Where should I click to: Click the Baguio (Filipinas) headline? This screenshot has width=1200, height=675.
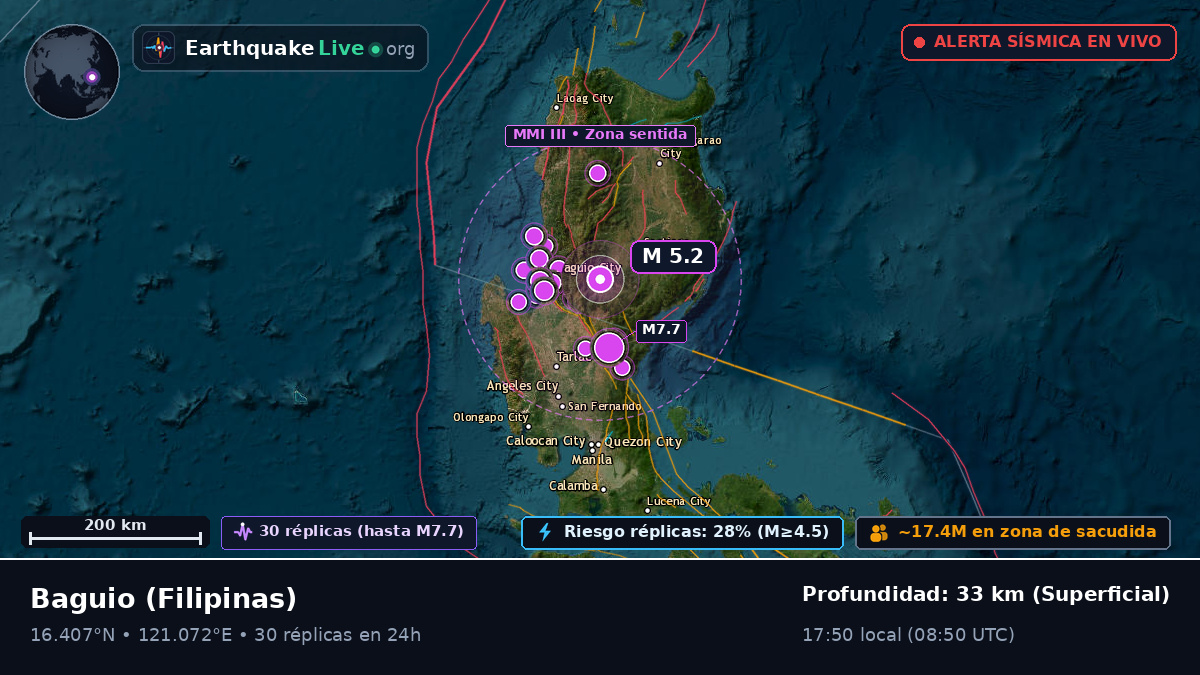coord(164,599)
